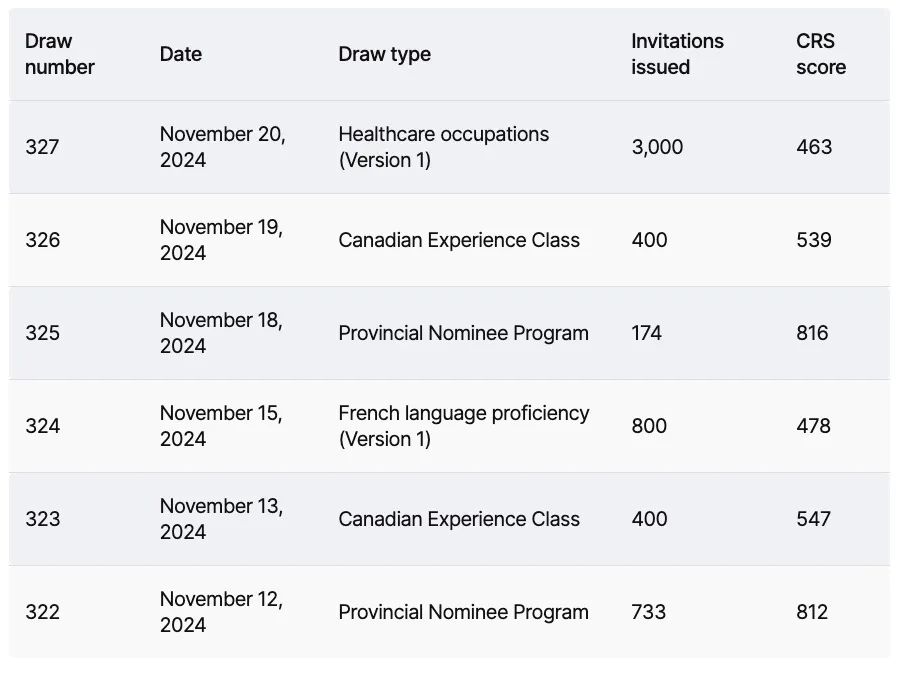
Task: Click the Draw type column header
Action: pyautogui.click(x=384, y=55)
